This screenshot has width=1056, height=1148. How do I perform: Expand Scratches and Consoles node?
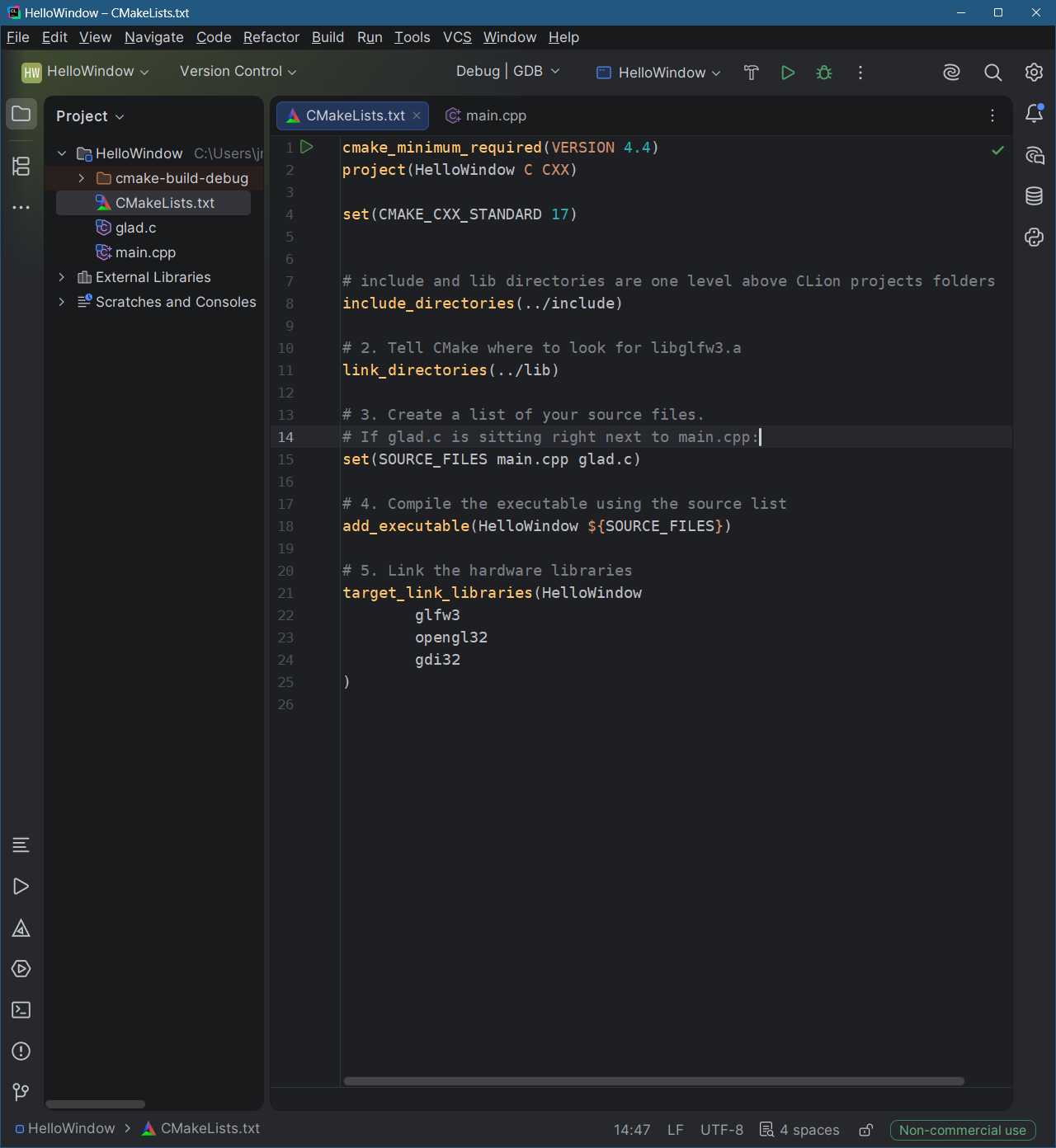click(x=62, y=302)
